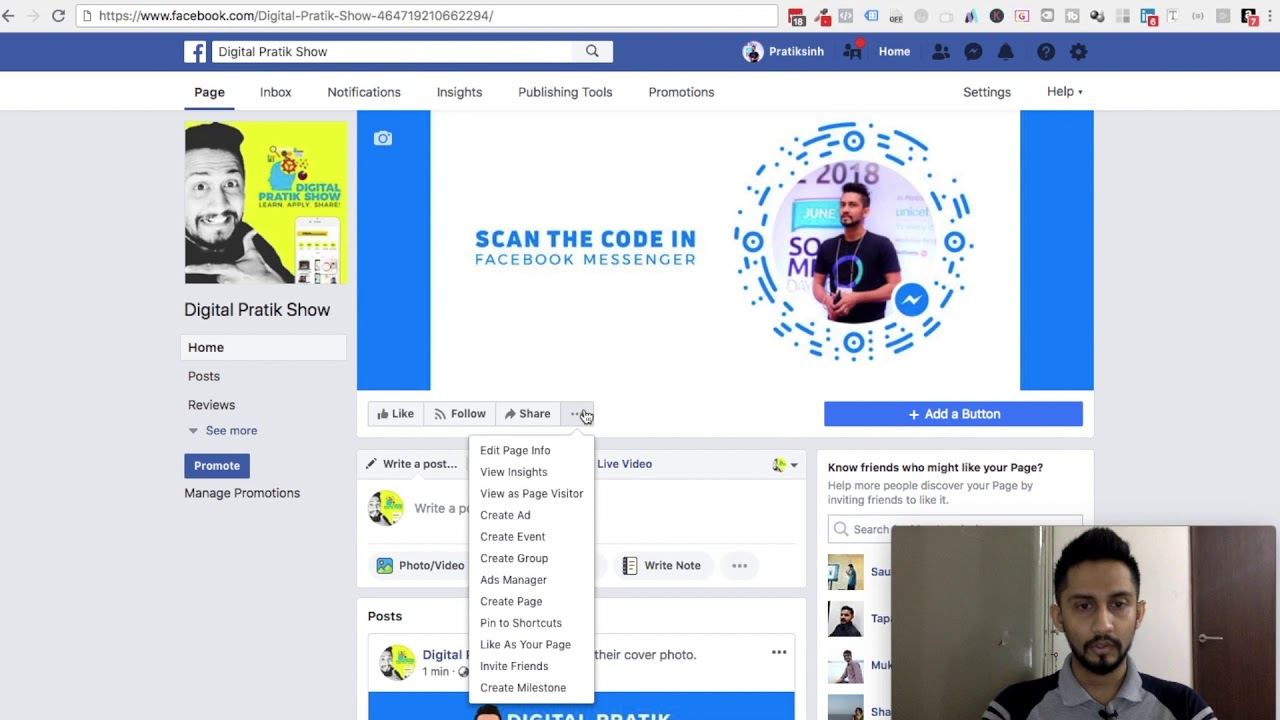1280x720 pixels.
Task: Open Publishing Tools tab
Action: tap(565, 92)
